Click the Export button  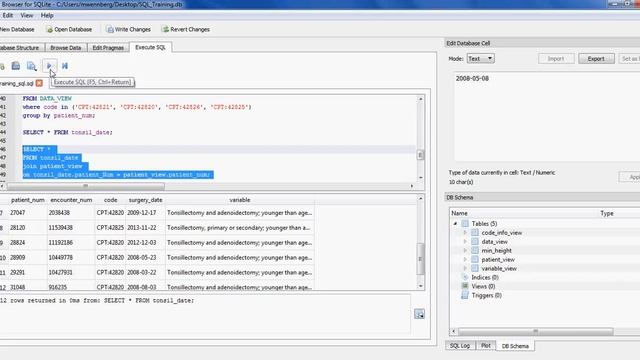click(596, 59)
